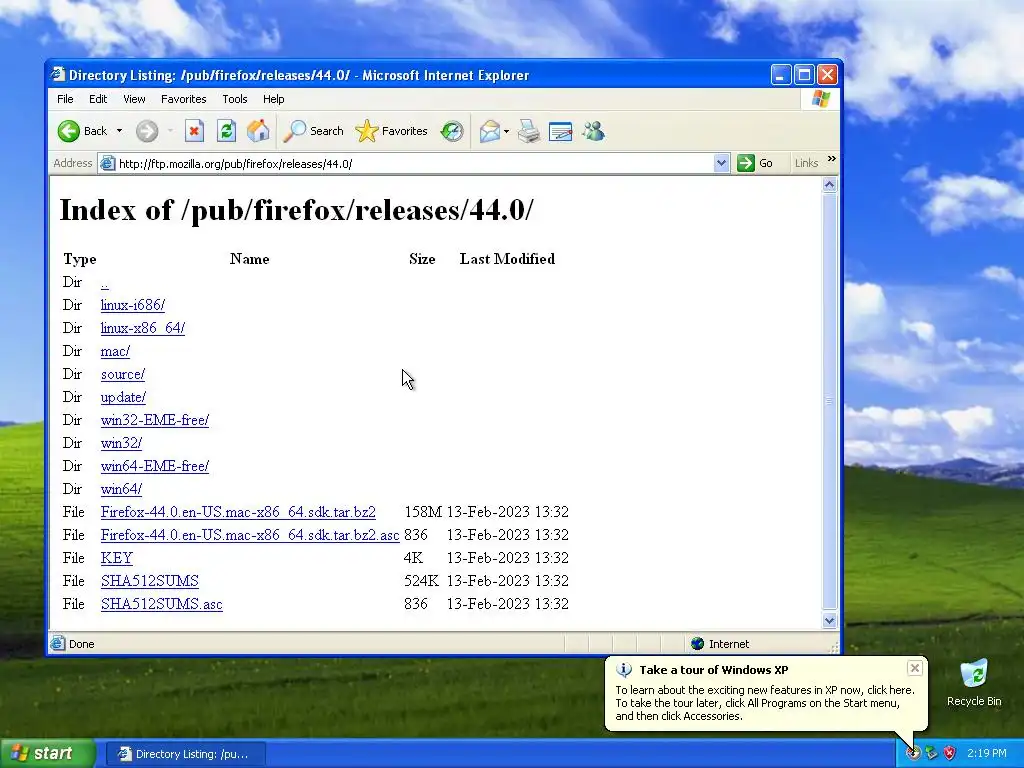Click the scrollbar down arrow
This screenshot has width=1024, height=768.
pos(829,620)
